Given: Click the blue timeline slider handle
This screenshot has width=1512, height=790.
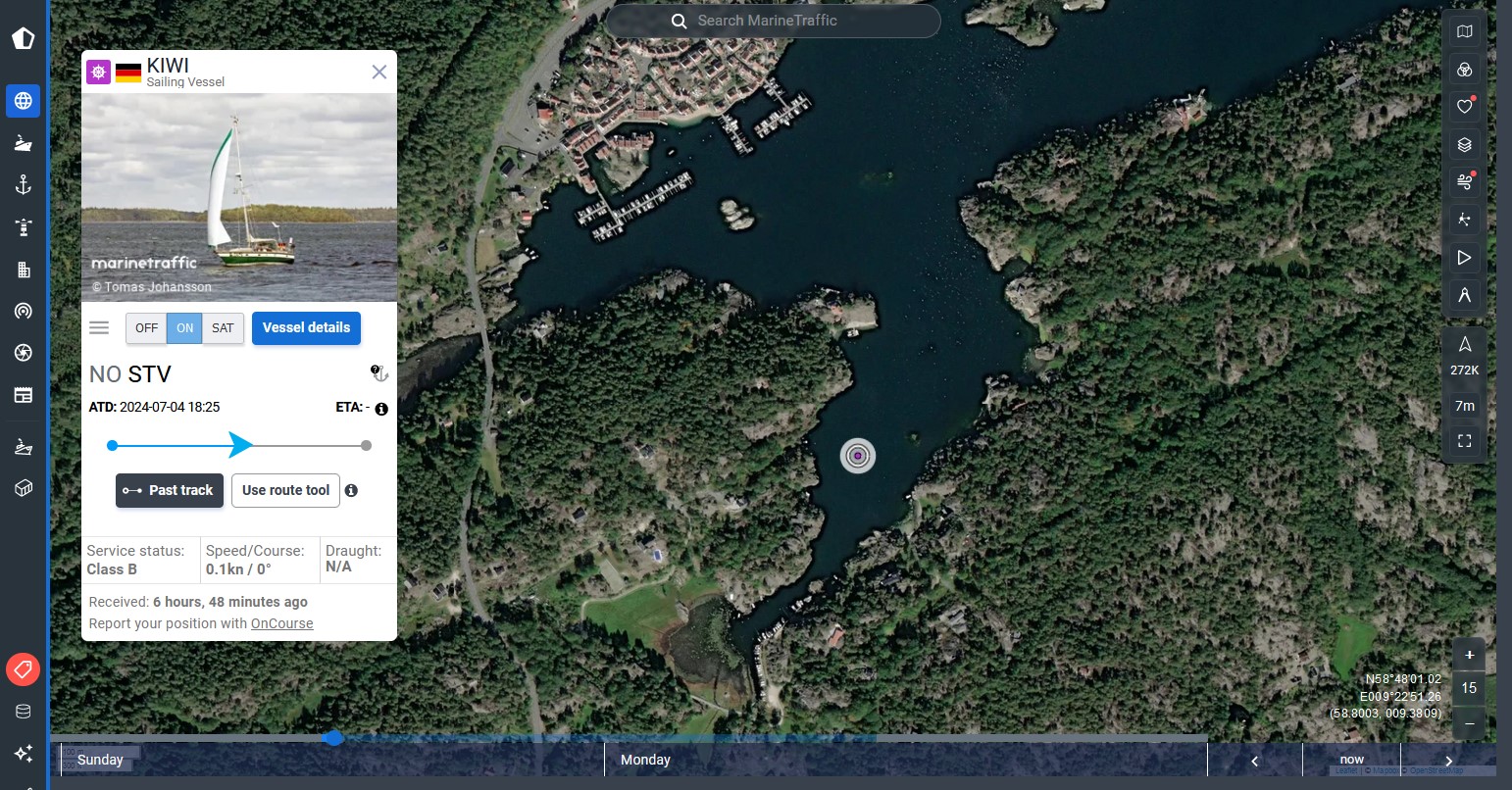Looking at the screenshot, I should coord(333,737).
